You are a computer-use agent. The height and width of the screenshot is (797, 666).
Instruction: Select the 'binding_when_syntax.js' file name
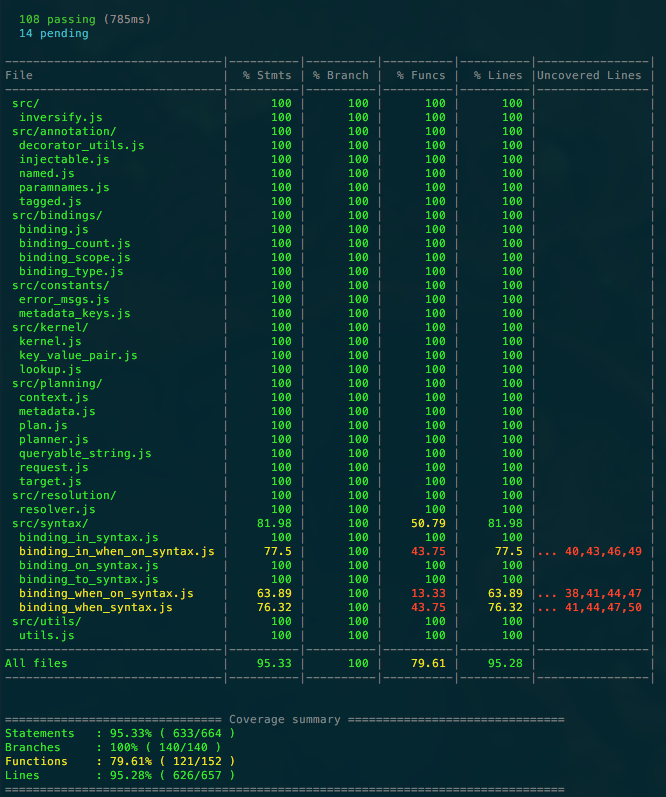tap(96, 607)
